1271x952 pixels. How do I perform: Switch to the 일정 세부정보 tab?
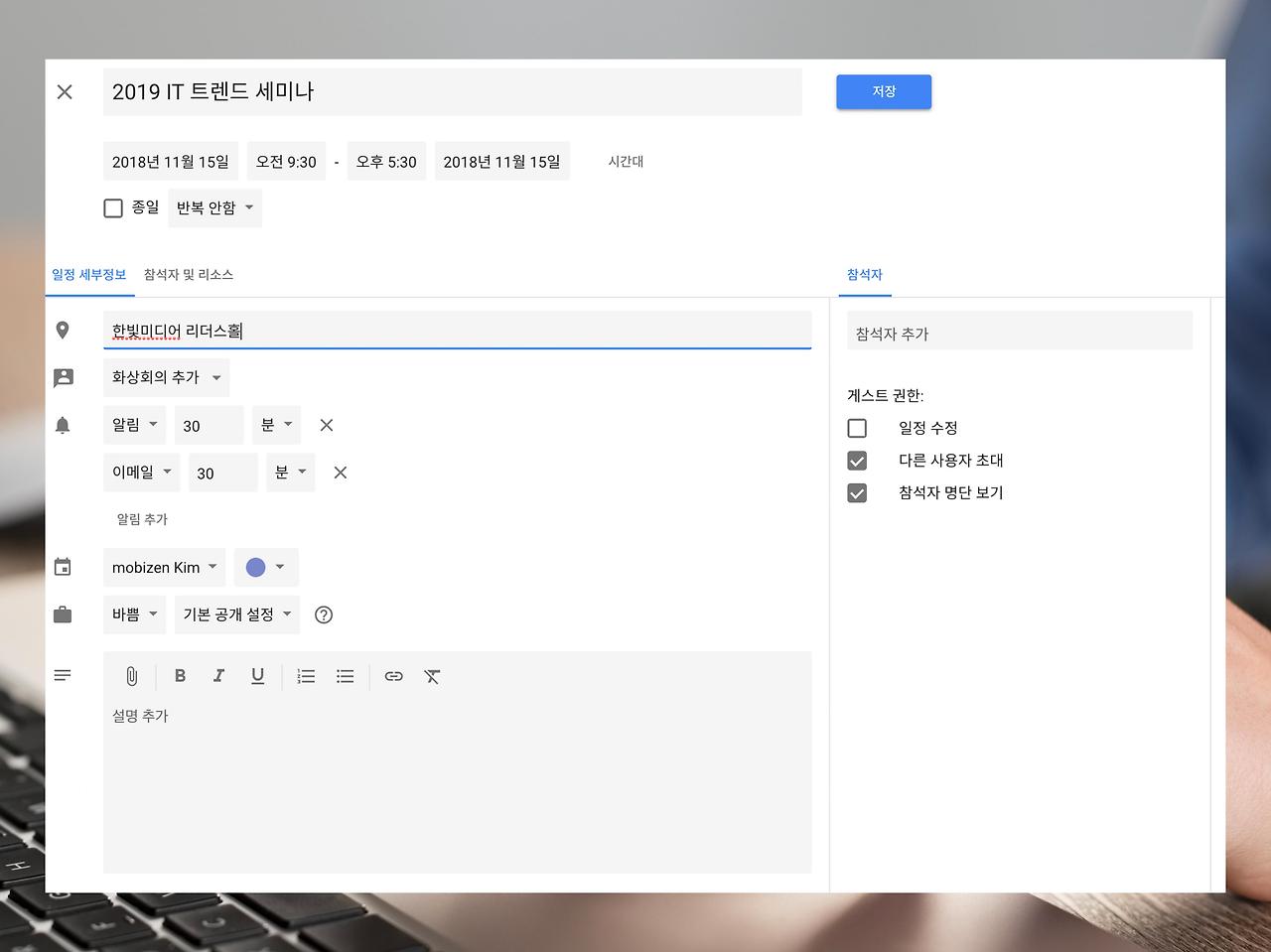[x=89, y=275]
